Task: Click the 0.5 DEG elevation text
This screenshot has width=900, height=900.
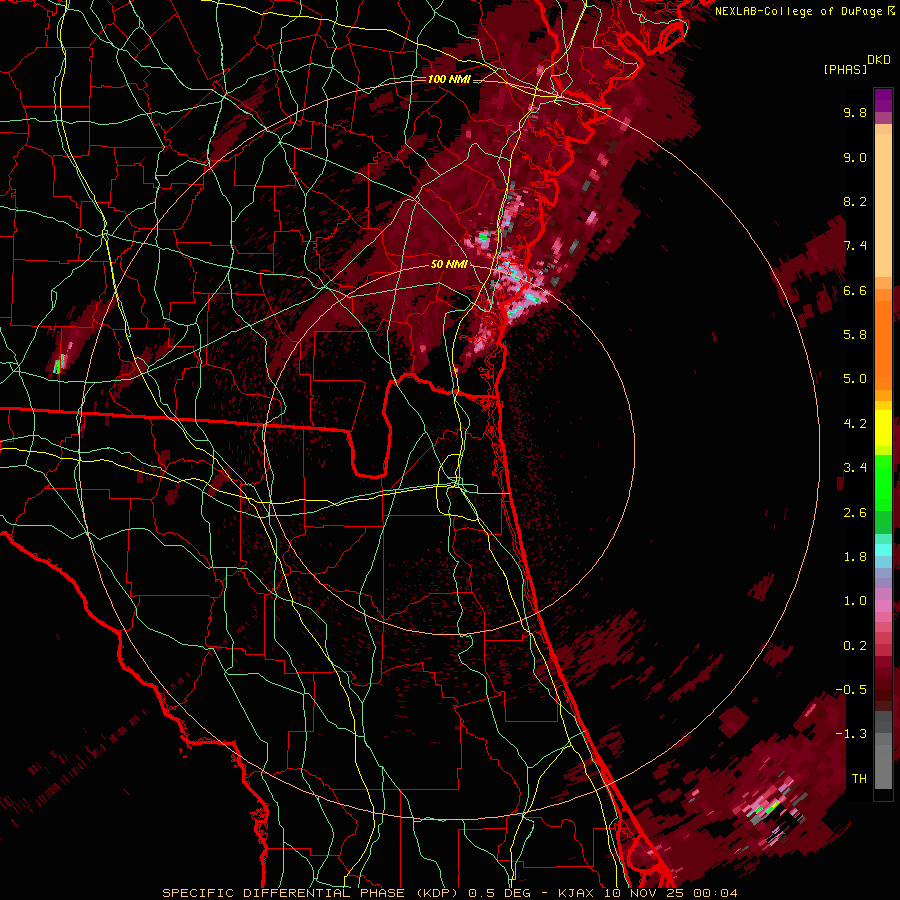Action: tap(501, 893)
